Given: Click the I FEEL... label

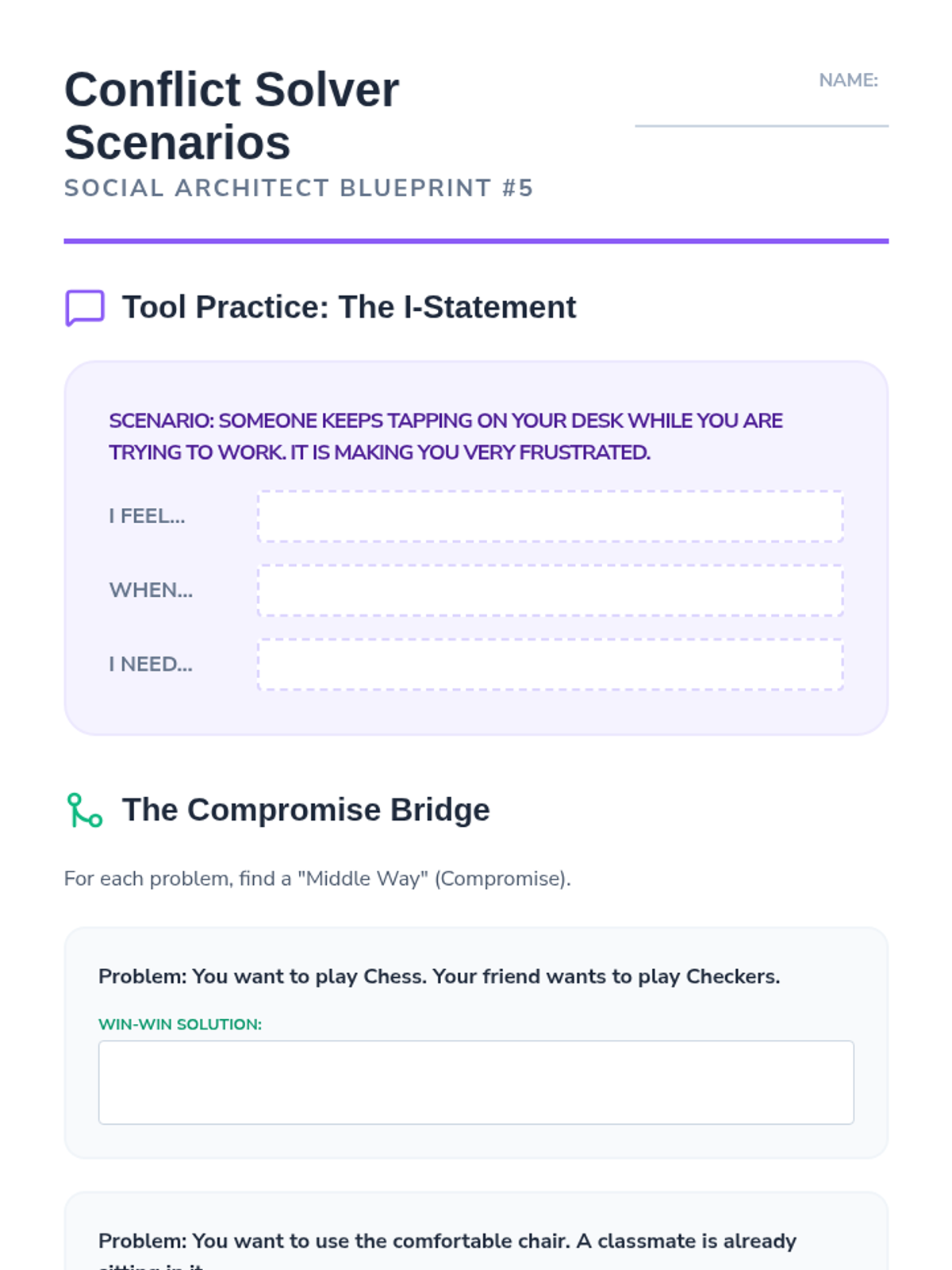Looking at the screenshot, I should pos(147,517).
